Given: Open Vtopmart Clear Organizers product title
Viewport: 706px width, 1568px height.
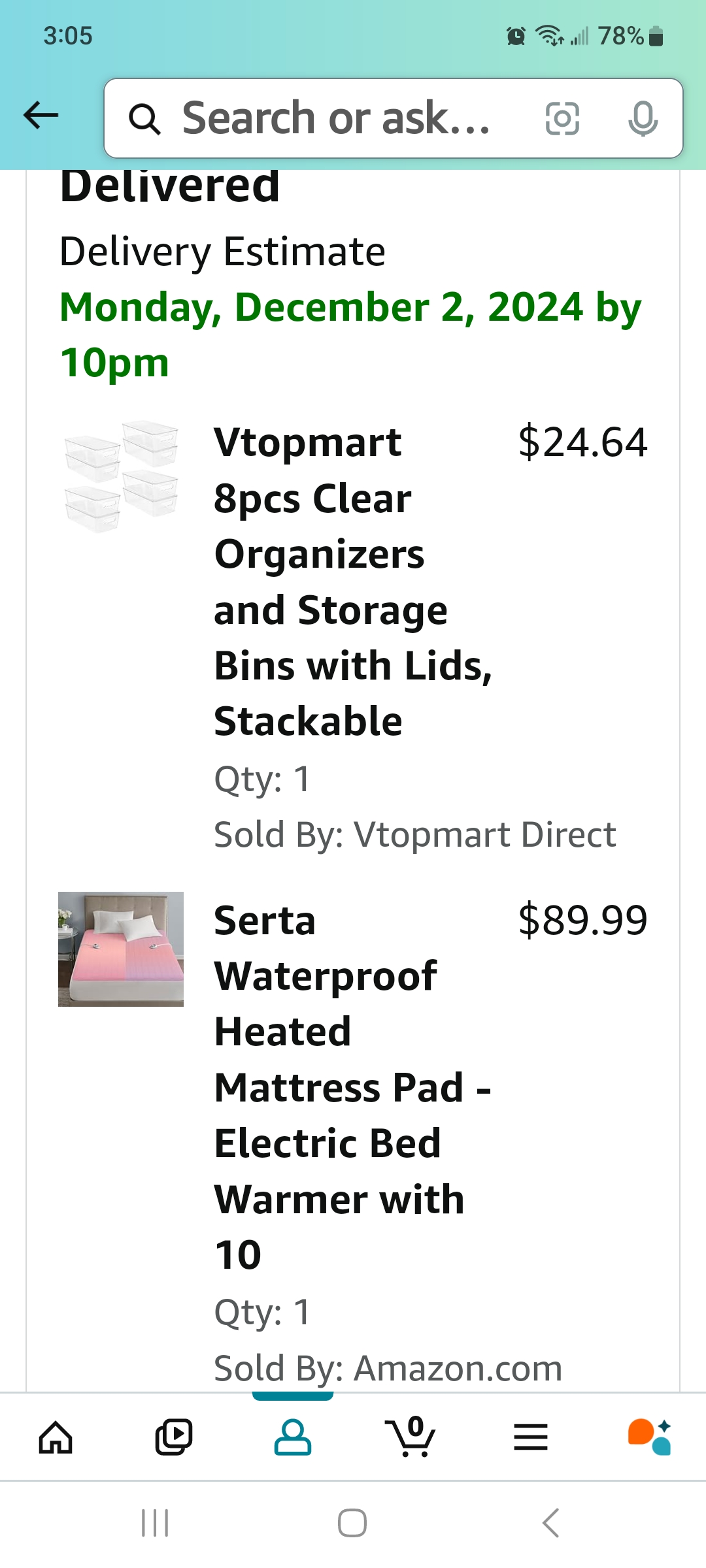Looking at the screenshot, I should point(353,581).
